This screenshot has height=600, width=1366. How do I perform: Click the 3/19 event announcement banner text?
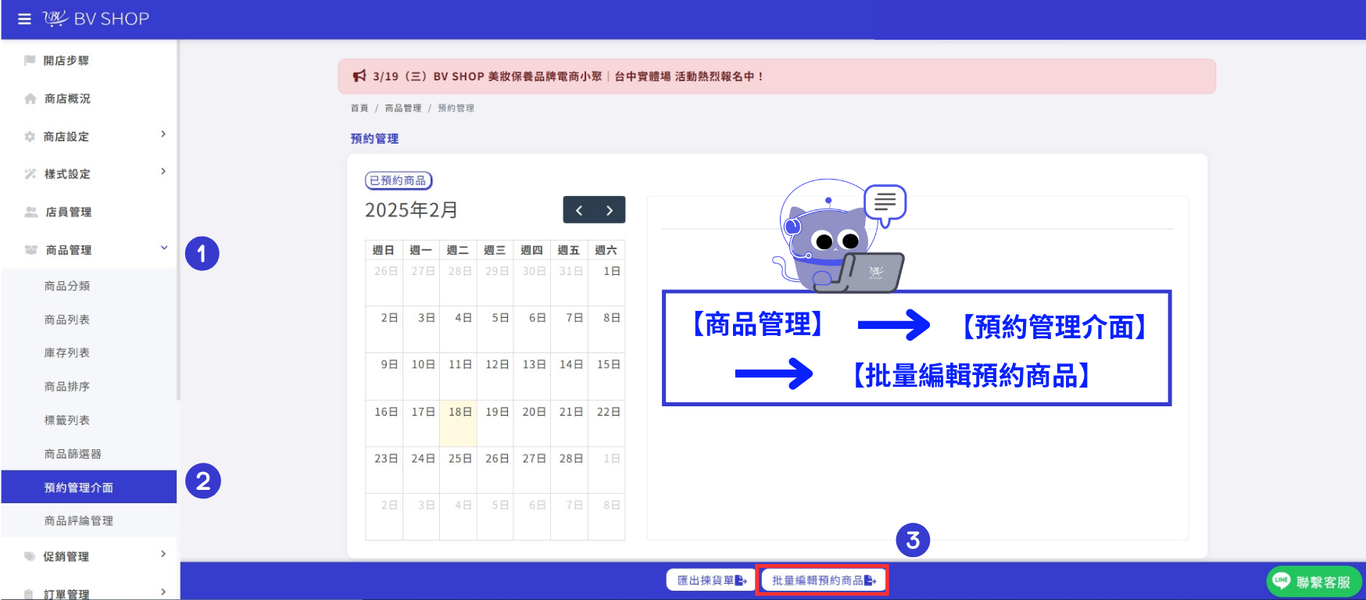[568, 76]
